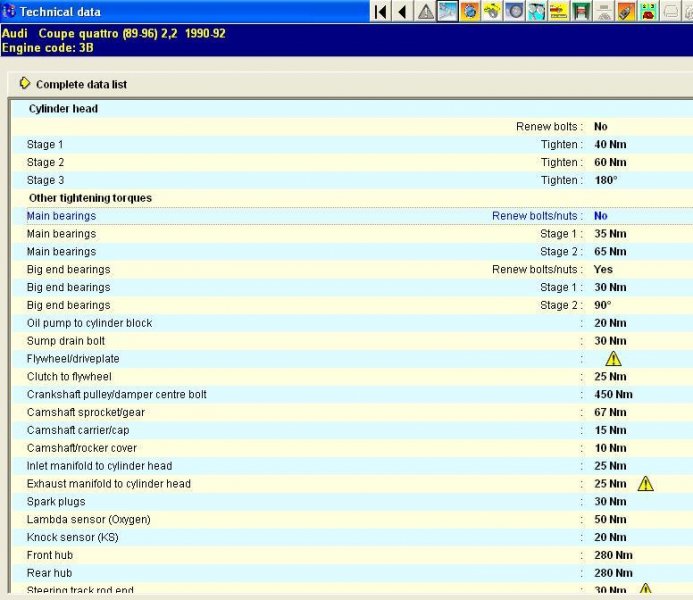
Task: Open the green vehicle lift toolbar icon
Action: [x=582, y=12]
